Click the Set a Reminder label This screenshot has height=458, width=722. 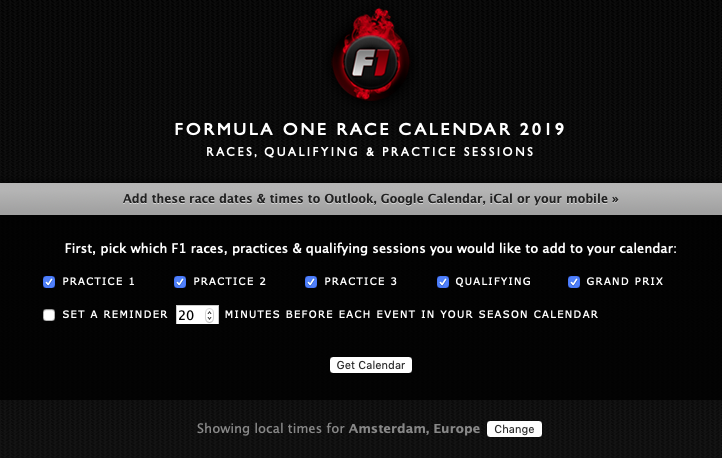click(x=115, y=314)
